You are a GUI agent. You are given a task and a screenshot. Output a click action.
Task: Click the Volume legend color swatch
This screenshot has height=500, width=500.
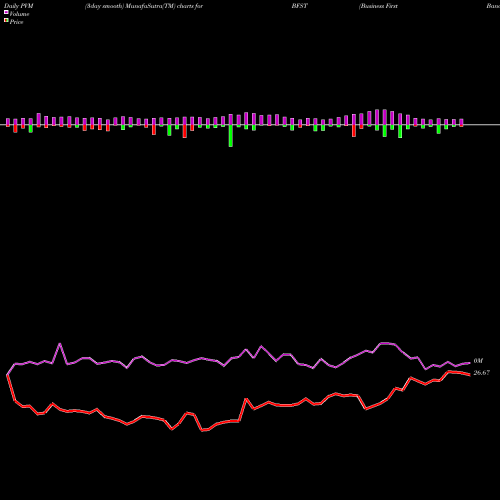click(x=6, y=13)
